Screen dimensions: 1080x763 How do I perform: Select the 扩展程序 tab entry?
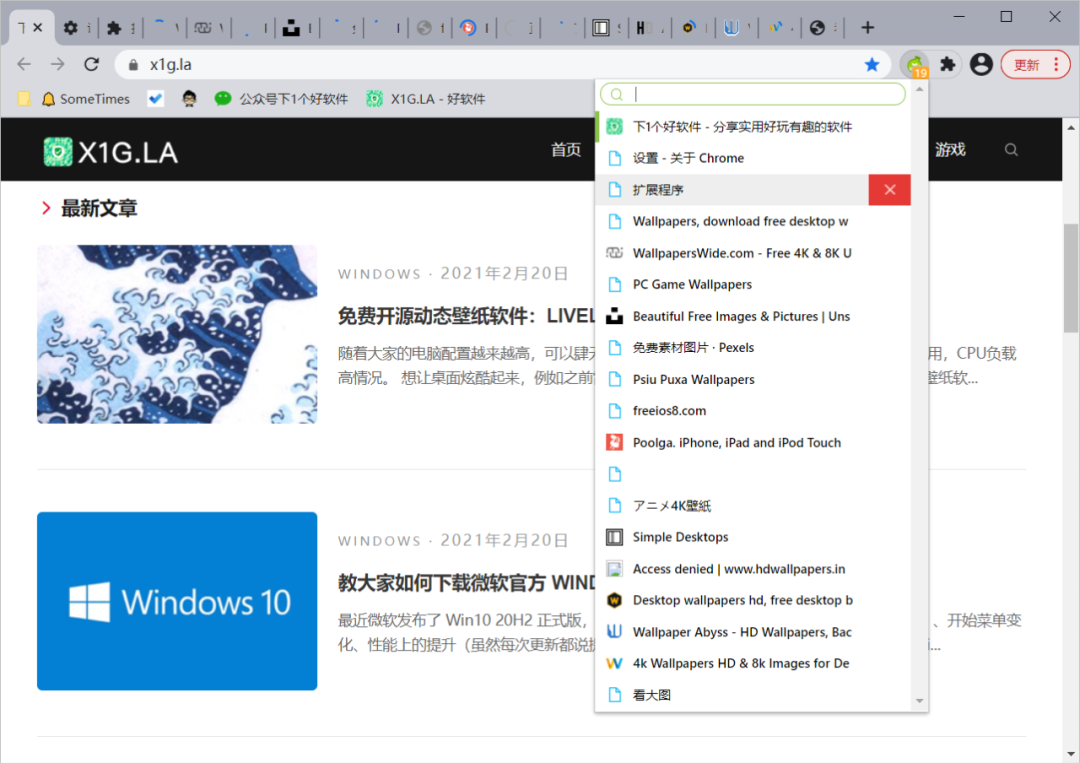coord(731,190)
